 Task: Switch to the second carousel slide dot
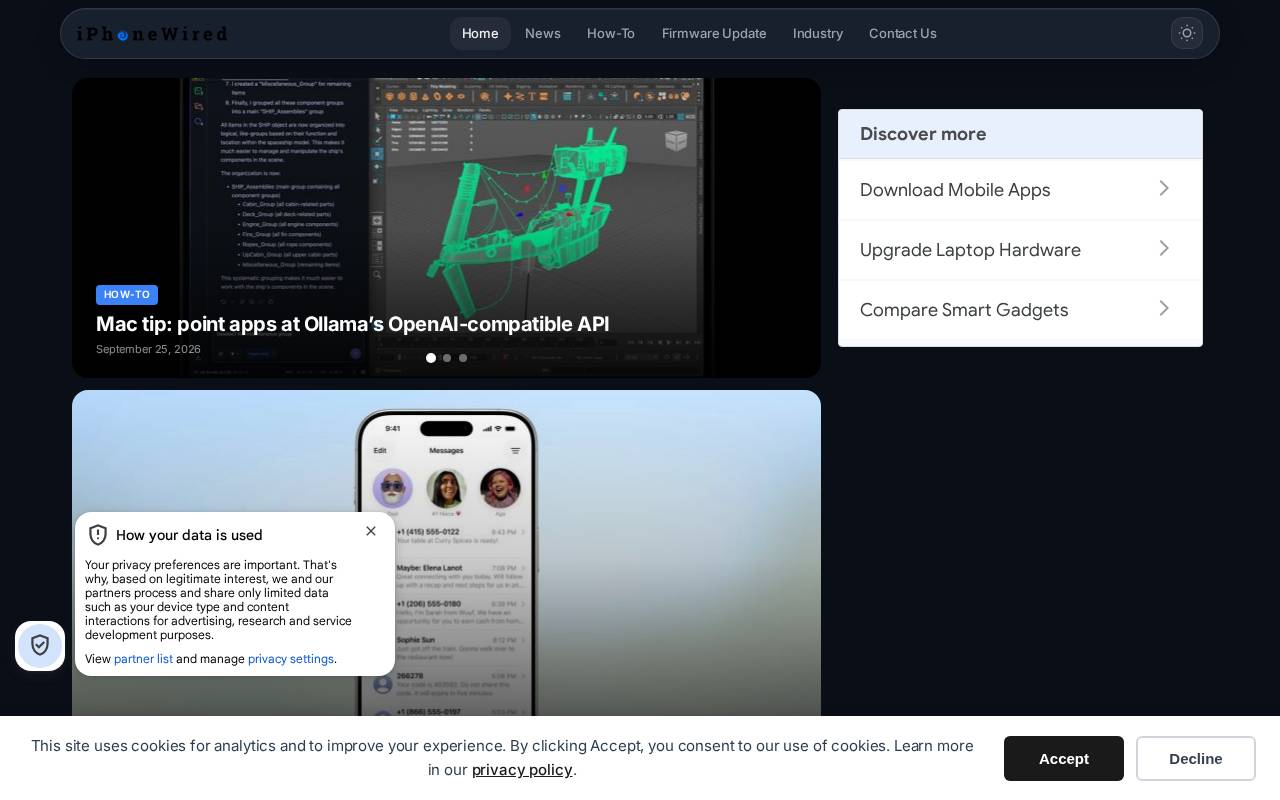coord(447,358)
